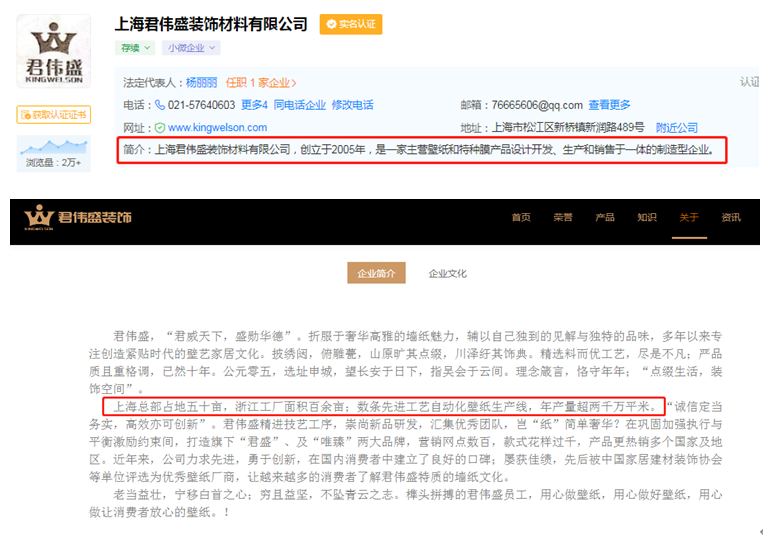
Task: Click the 简介 company description line
Action: [421, 150]
